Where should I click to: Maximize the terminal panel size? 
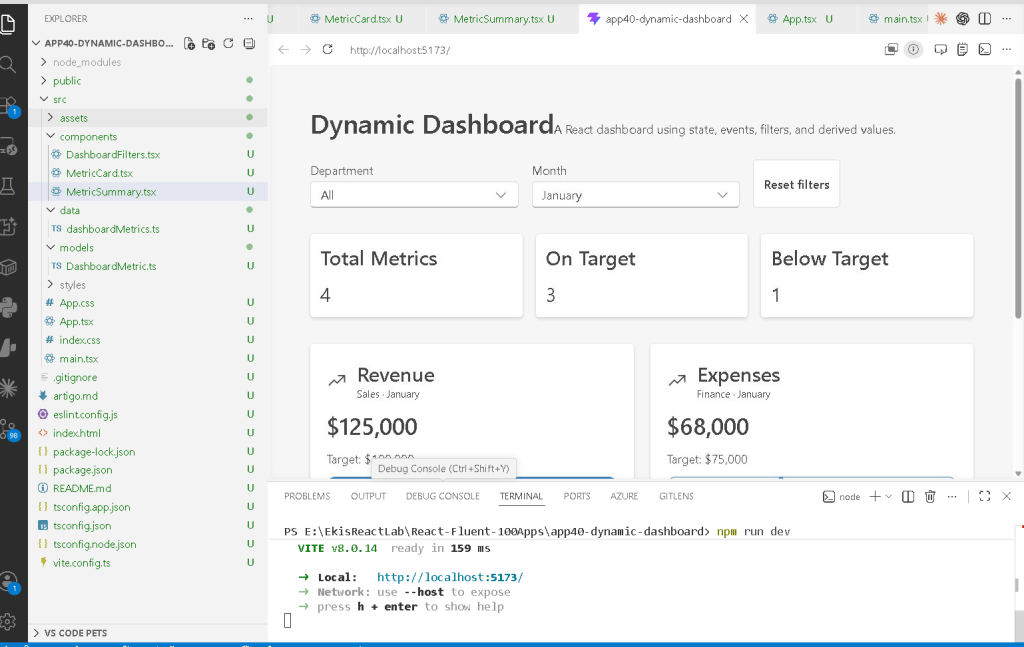[985, 496]
